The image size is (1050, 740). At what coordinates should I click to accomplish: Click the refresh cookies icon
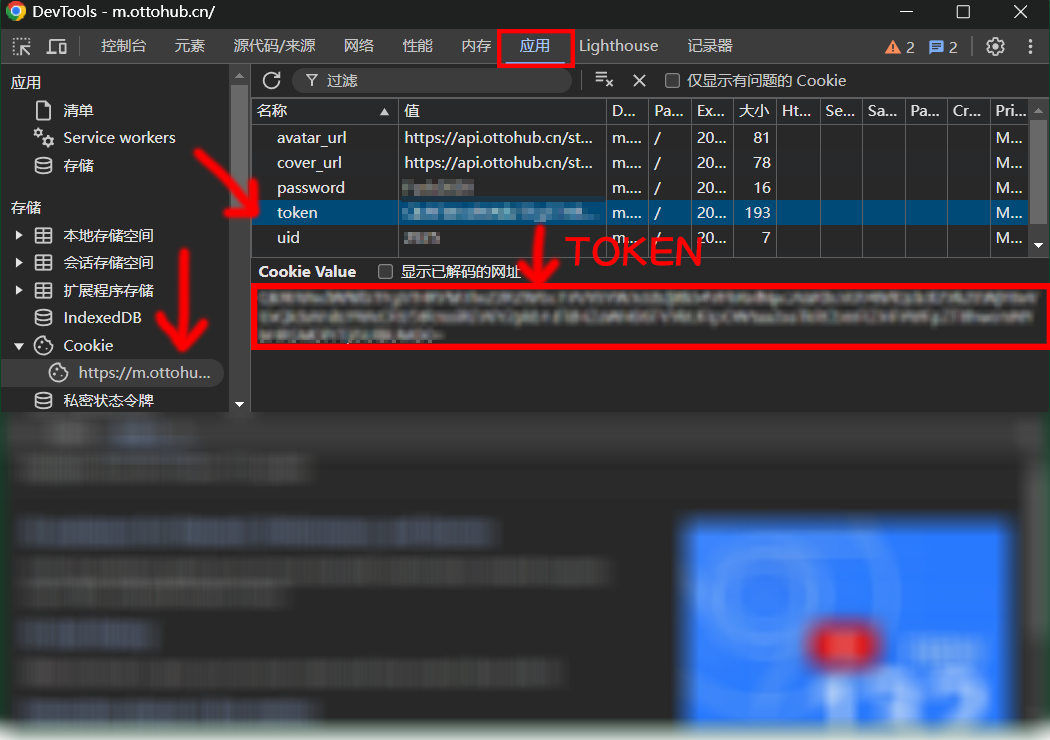click(x=271, y=80)
